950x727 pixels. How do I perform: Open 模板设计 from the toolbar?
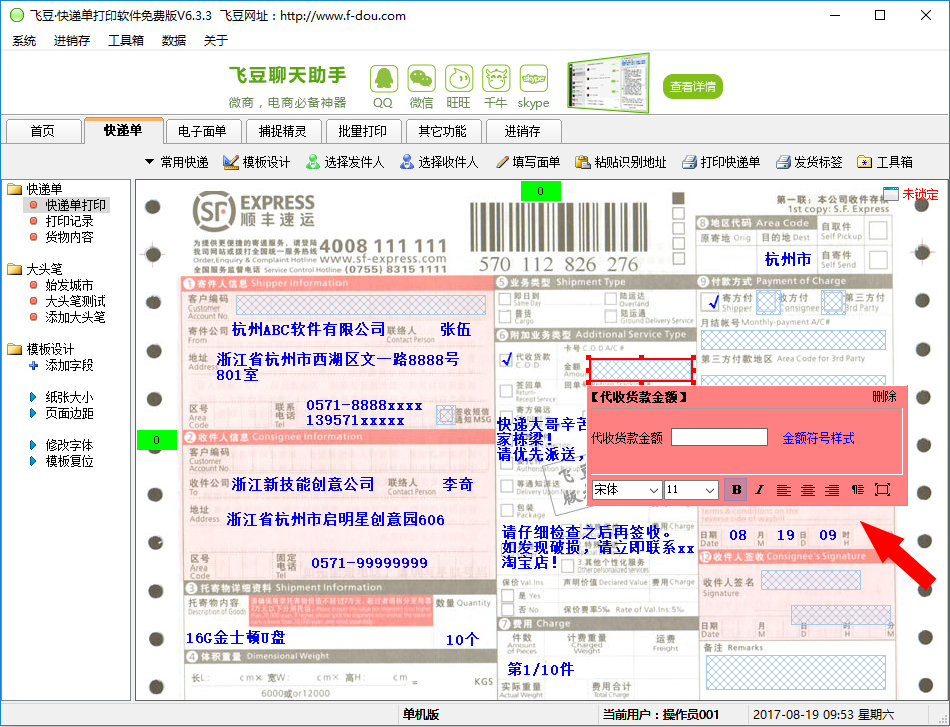(x=256, y=162)
